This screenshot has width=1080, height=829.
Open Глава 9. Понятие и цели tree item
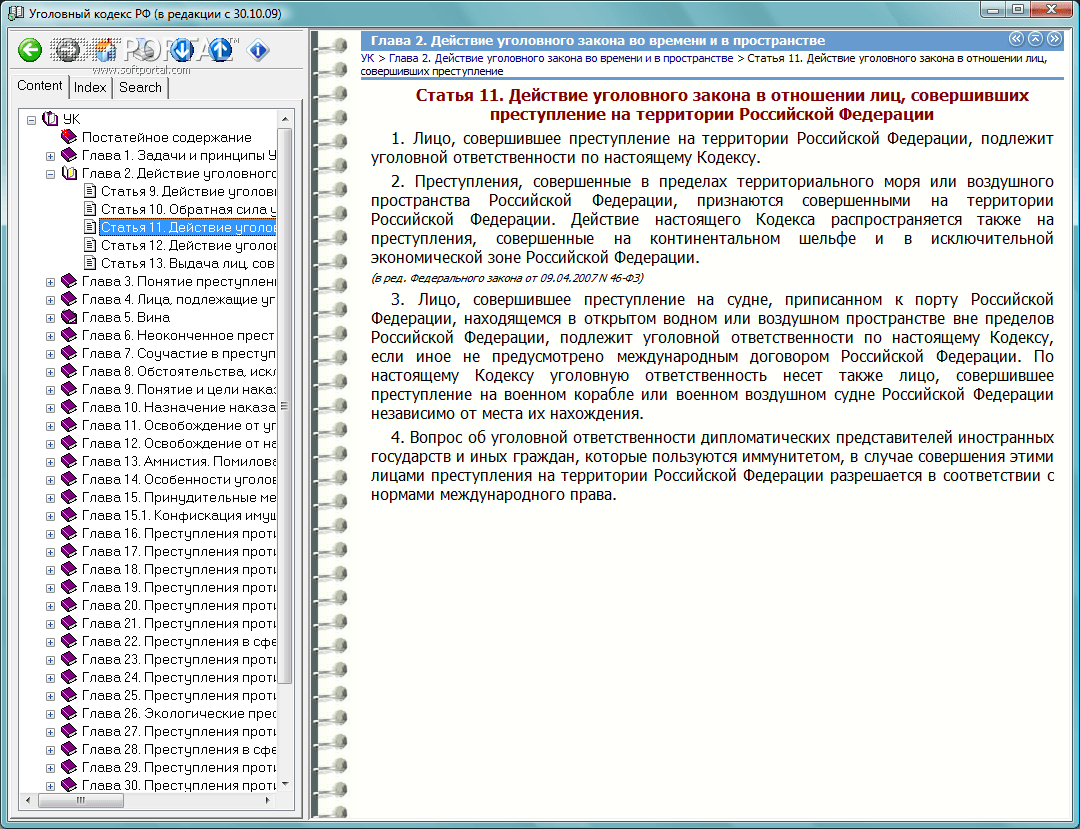point(178,389)
